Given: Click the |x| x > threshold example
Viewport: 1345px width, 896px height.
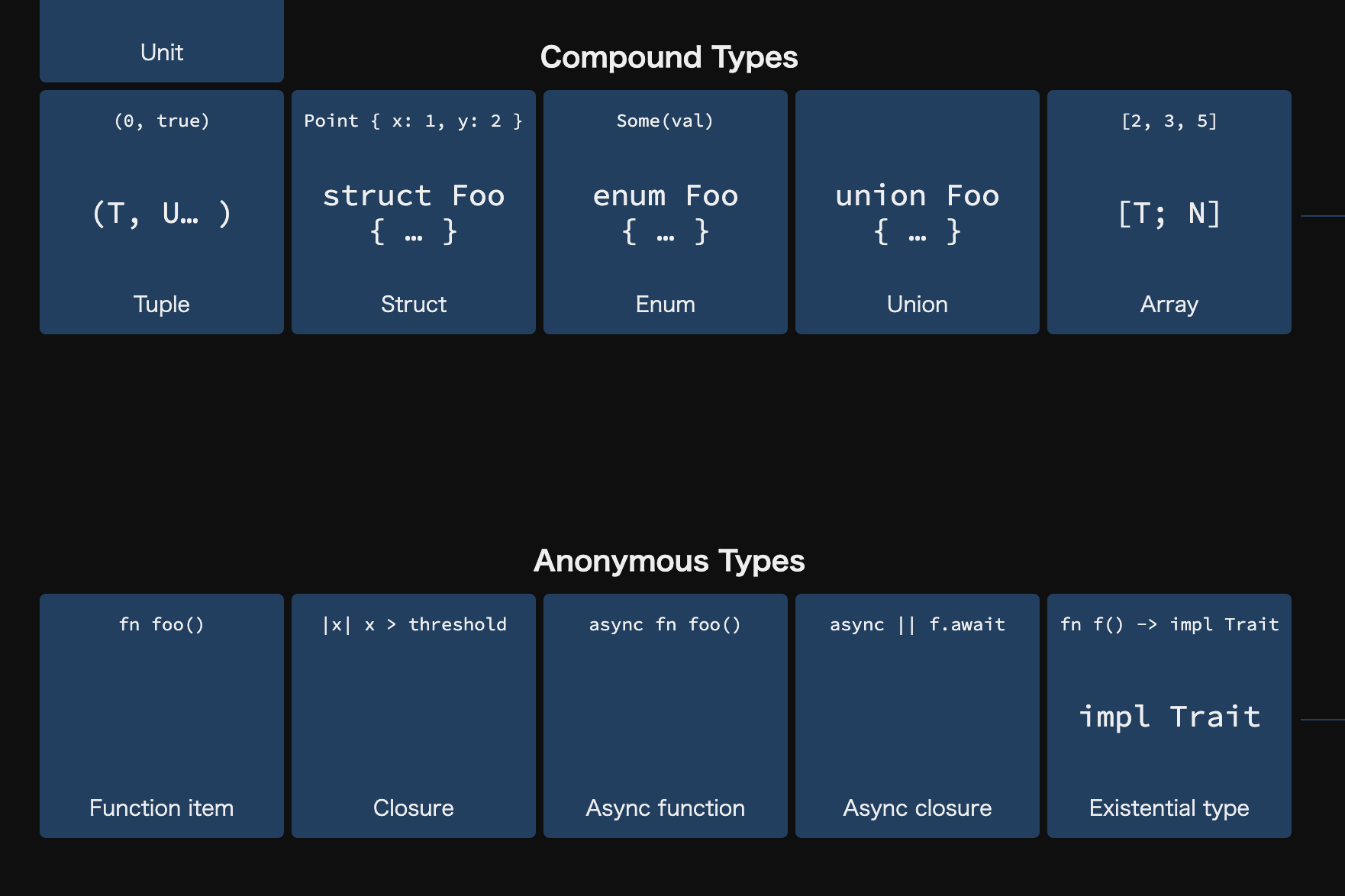Looking at the screenshot, I should (414, 624).
